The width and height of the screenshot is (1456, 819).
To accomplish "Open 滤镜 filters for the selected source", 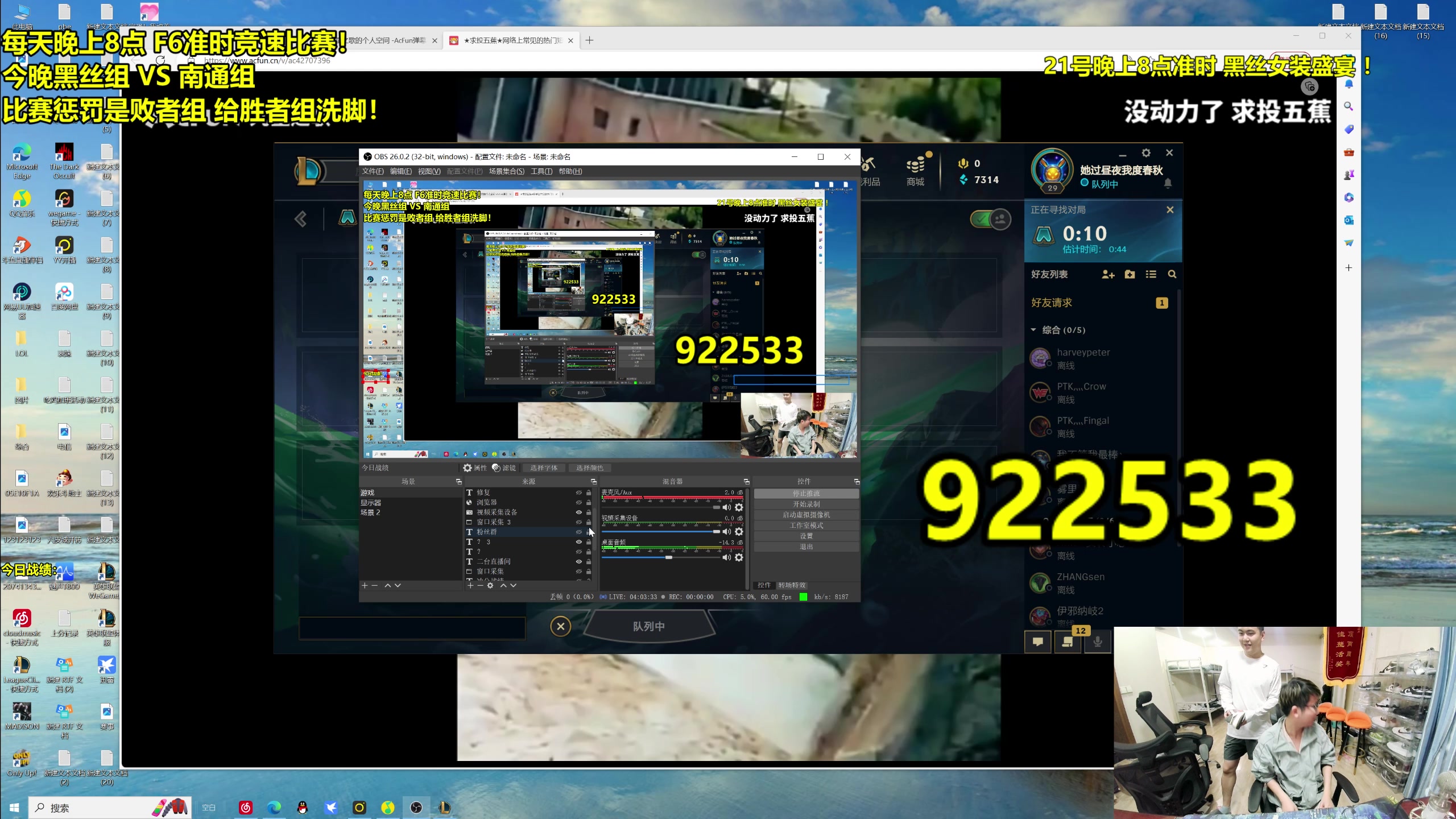I will point(504,468).
